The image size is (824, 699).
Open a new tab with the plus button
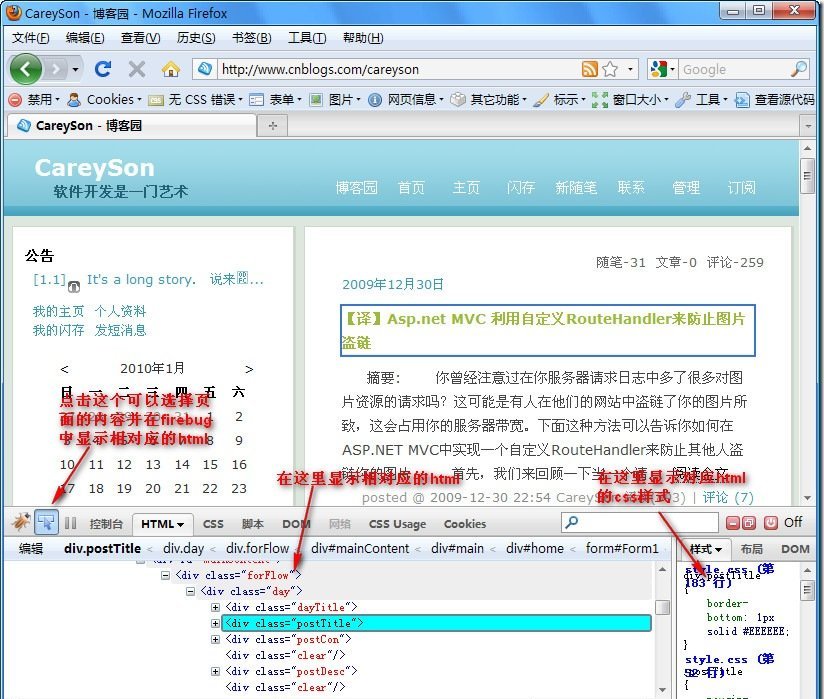[273, 126]
